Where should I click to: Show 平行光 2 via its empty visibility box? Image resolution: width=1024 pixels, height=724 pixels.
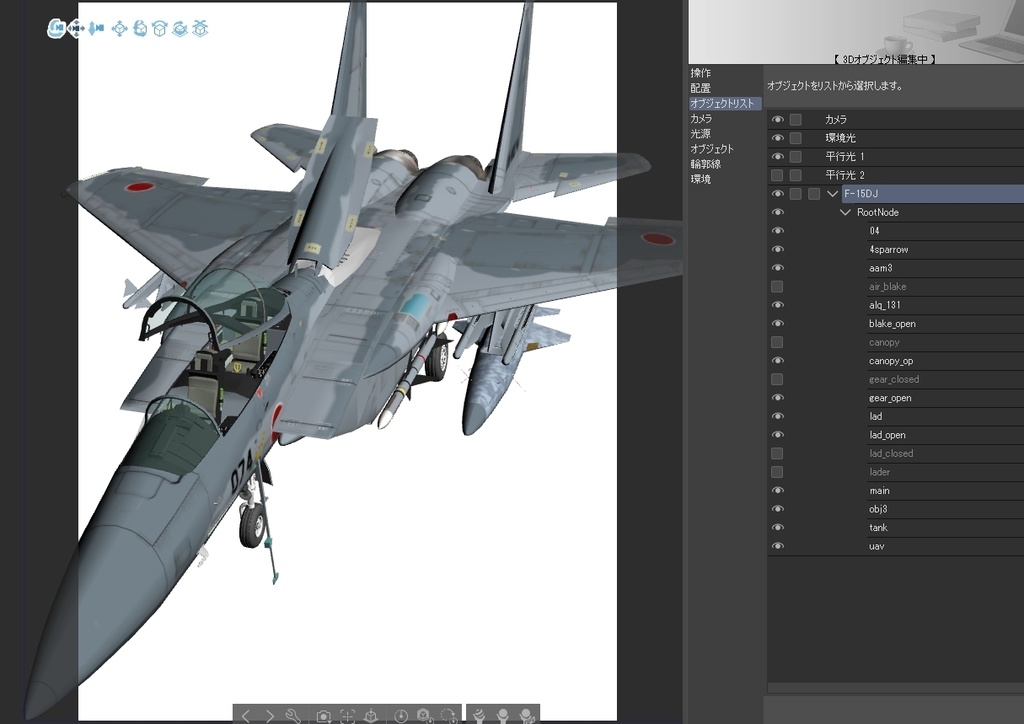(777, 175)
